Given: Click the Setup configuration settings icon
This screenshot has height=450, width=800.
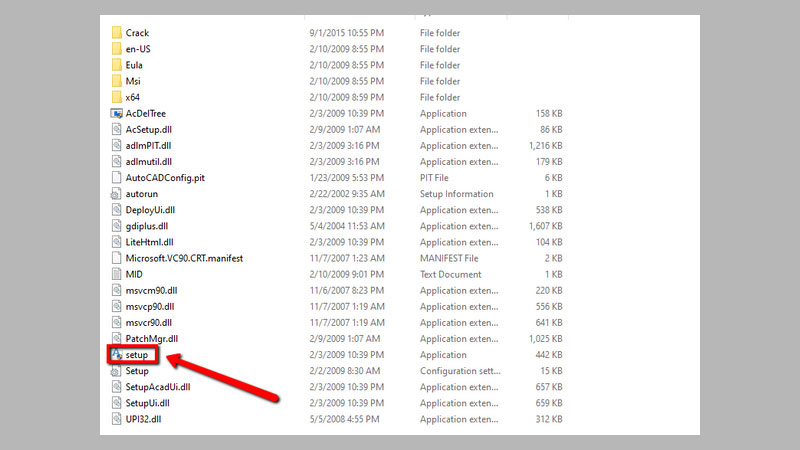Looking at the screenshot, I should click(x=116, y=371).
